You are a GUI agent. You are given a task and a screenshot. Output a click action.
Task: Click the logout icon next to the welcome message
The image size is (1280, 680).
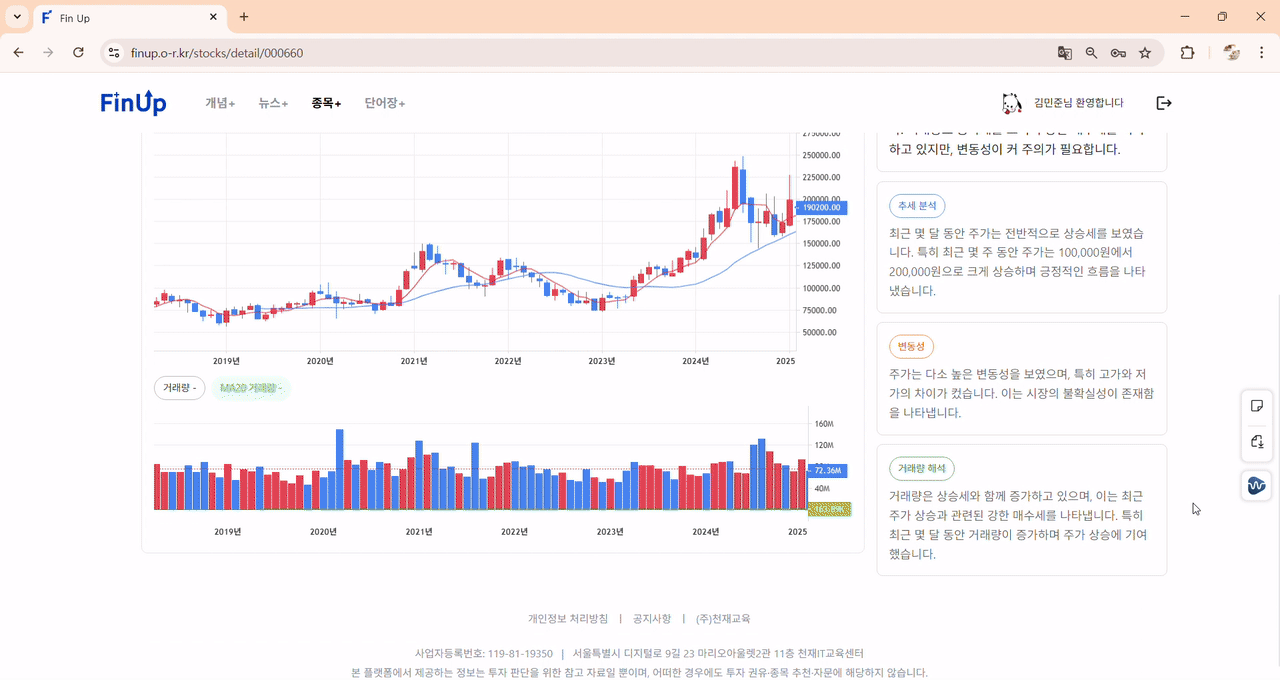point(1163,102)
